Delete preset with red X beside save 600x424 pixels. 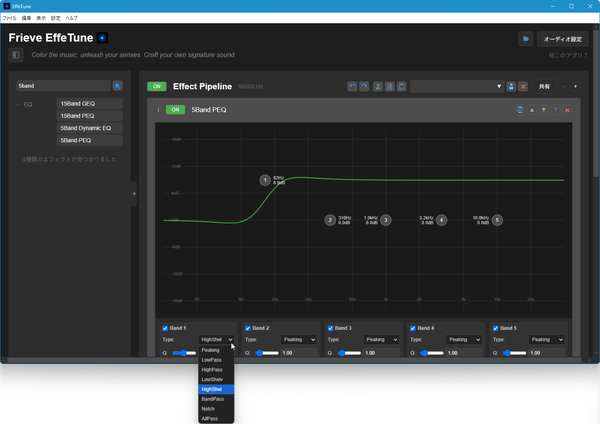coord(523,86)
